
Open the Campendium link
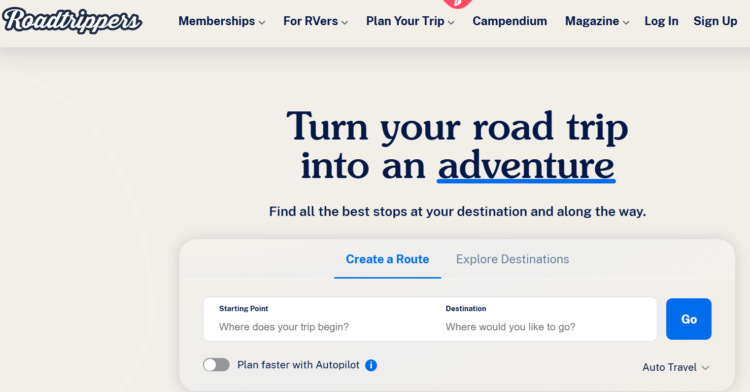tap(510, 22)
